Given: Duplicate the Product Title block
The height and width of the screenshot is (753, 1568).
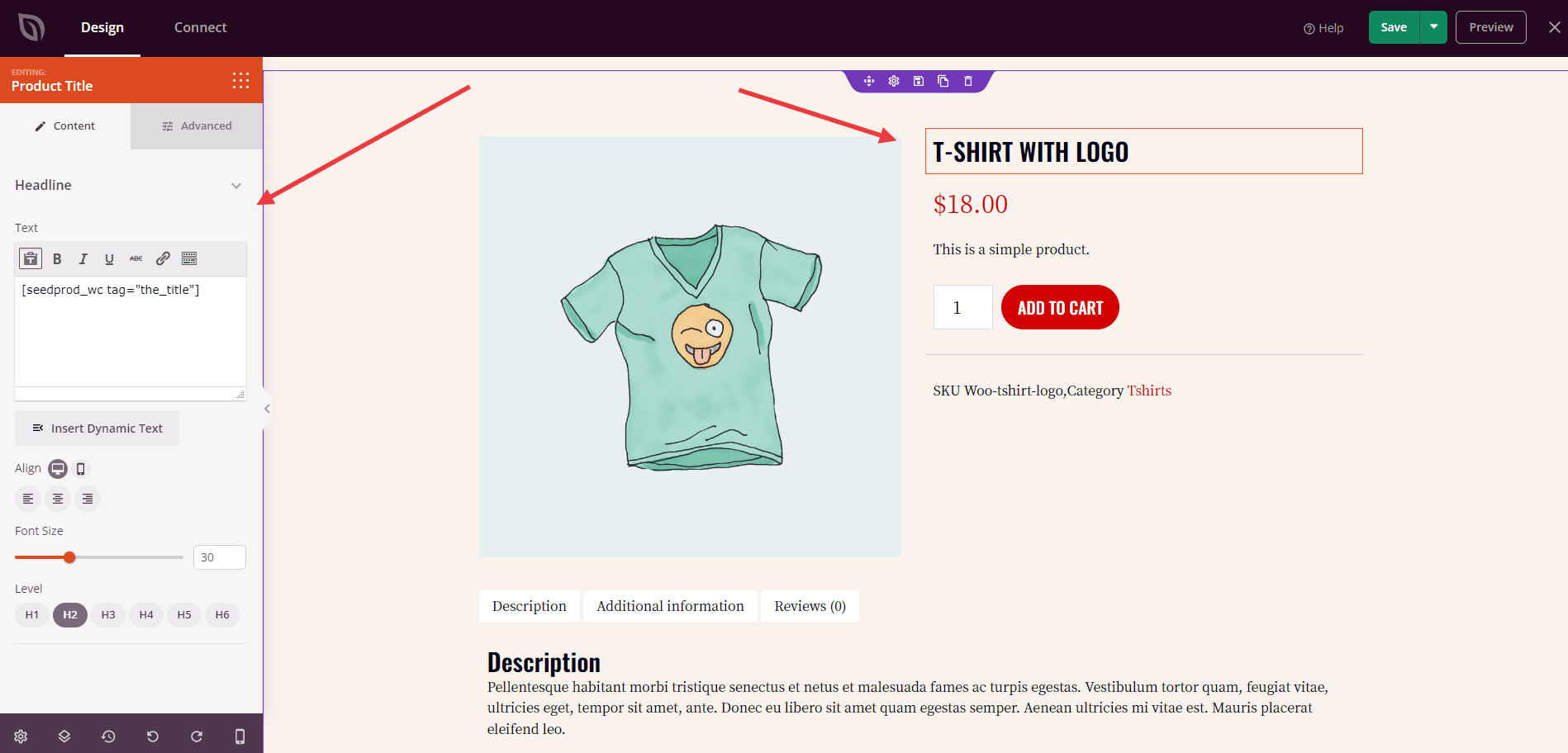Looking at the screenshot, I should point(943,81).
